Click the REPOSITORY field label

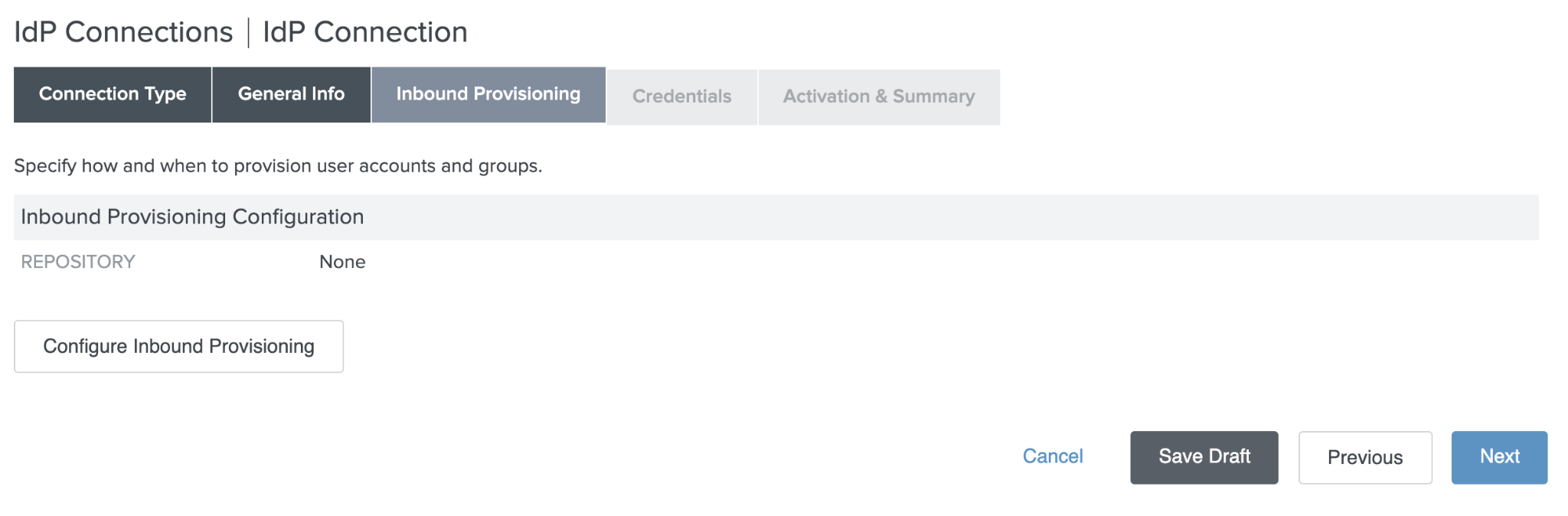point(77,262)
